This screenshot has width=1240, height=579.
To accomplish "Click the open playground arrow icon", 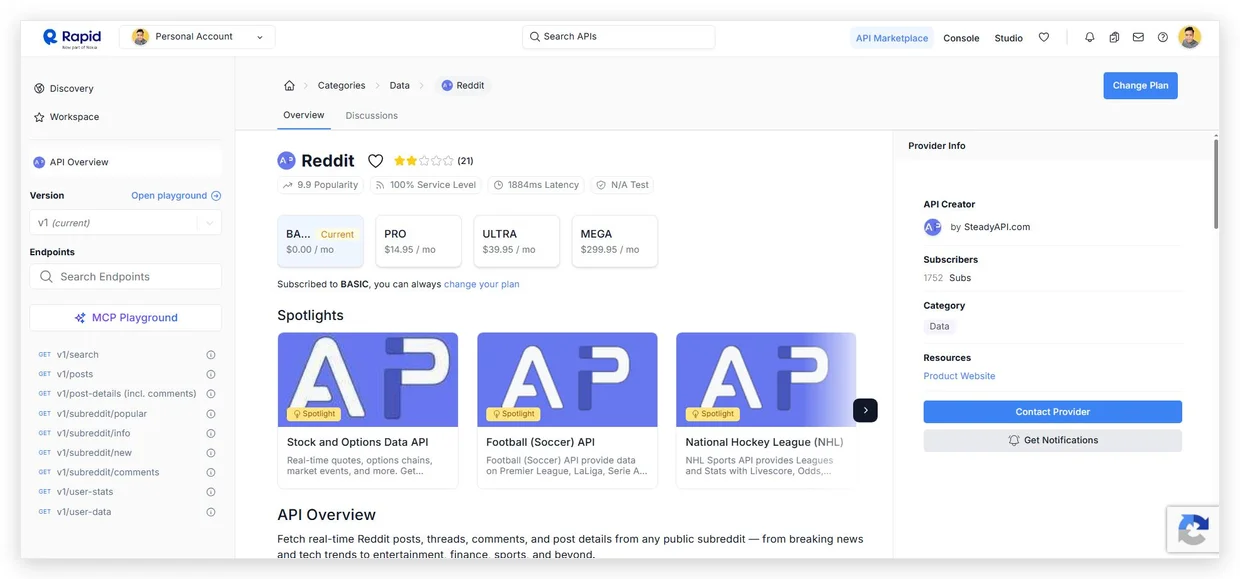I will (216, 196).
